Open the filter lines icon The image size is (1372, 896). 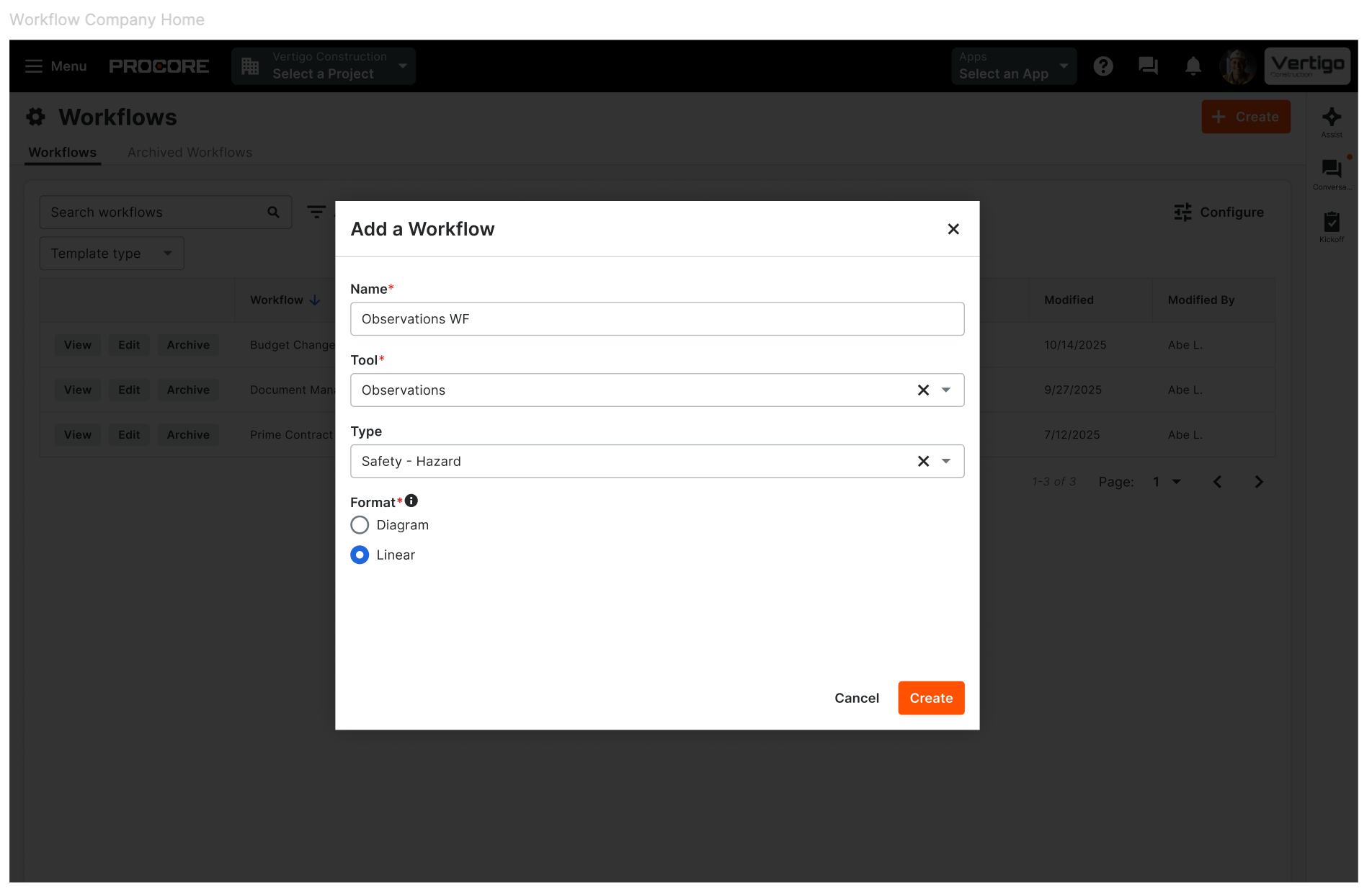pos(316,212)
